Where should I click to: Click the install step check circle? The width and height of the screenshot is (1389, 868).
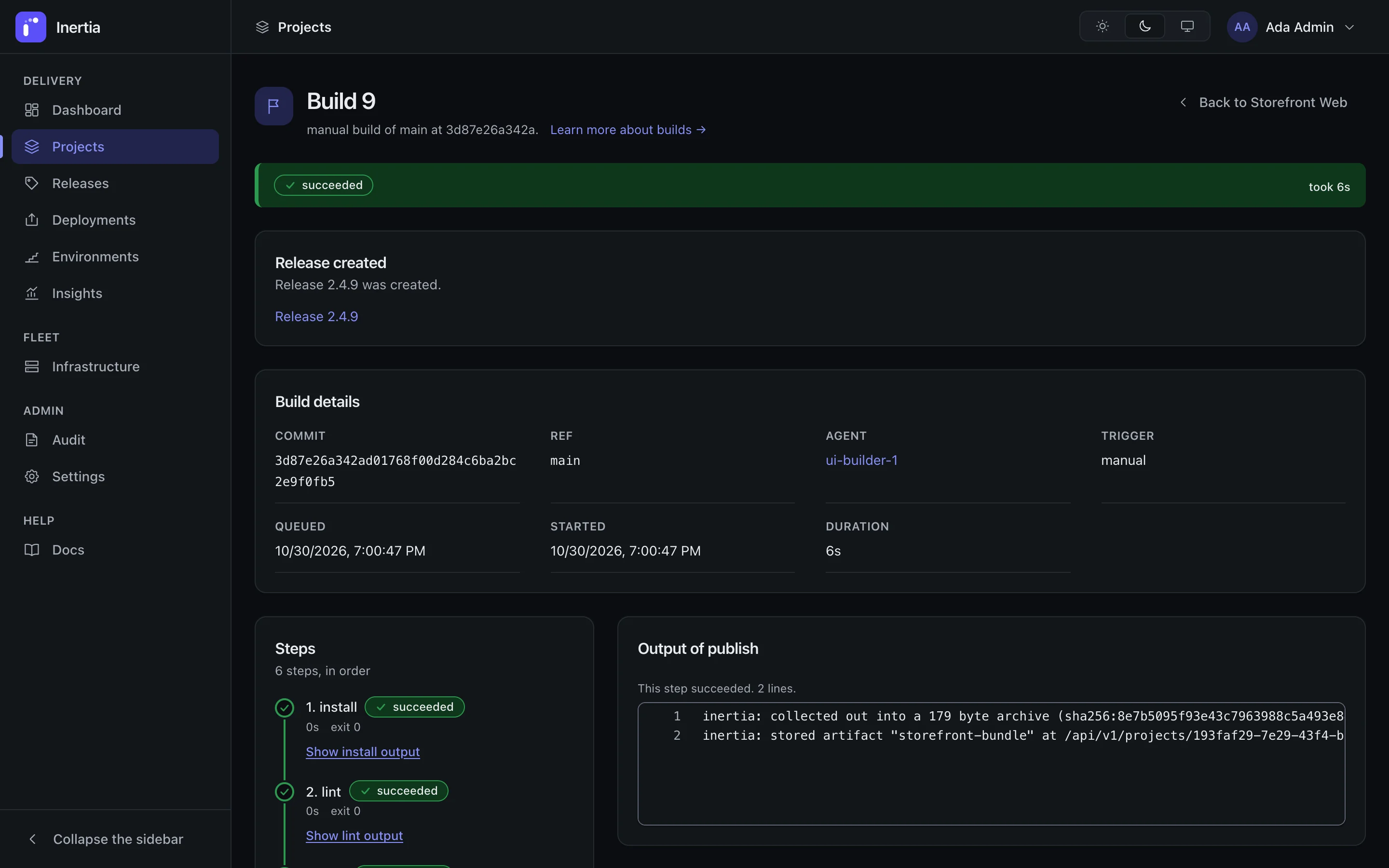pyautogui.click(x=284, y=707)
